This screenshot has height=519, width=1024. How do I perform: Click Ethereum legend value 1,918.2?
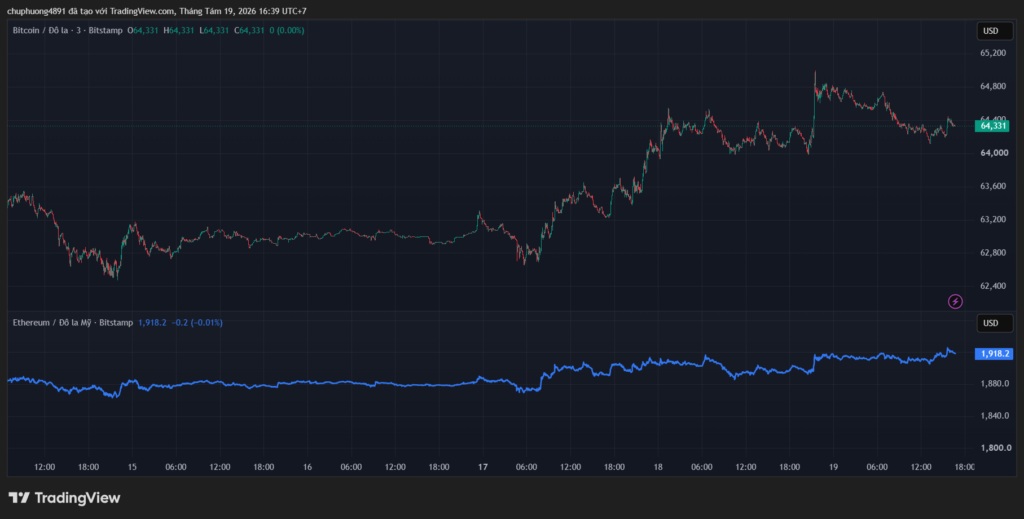[x=152, y=322]
